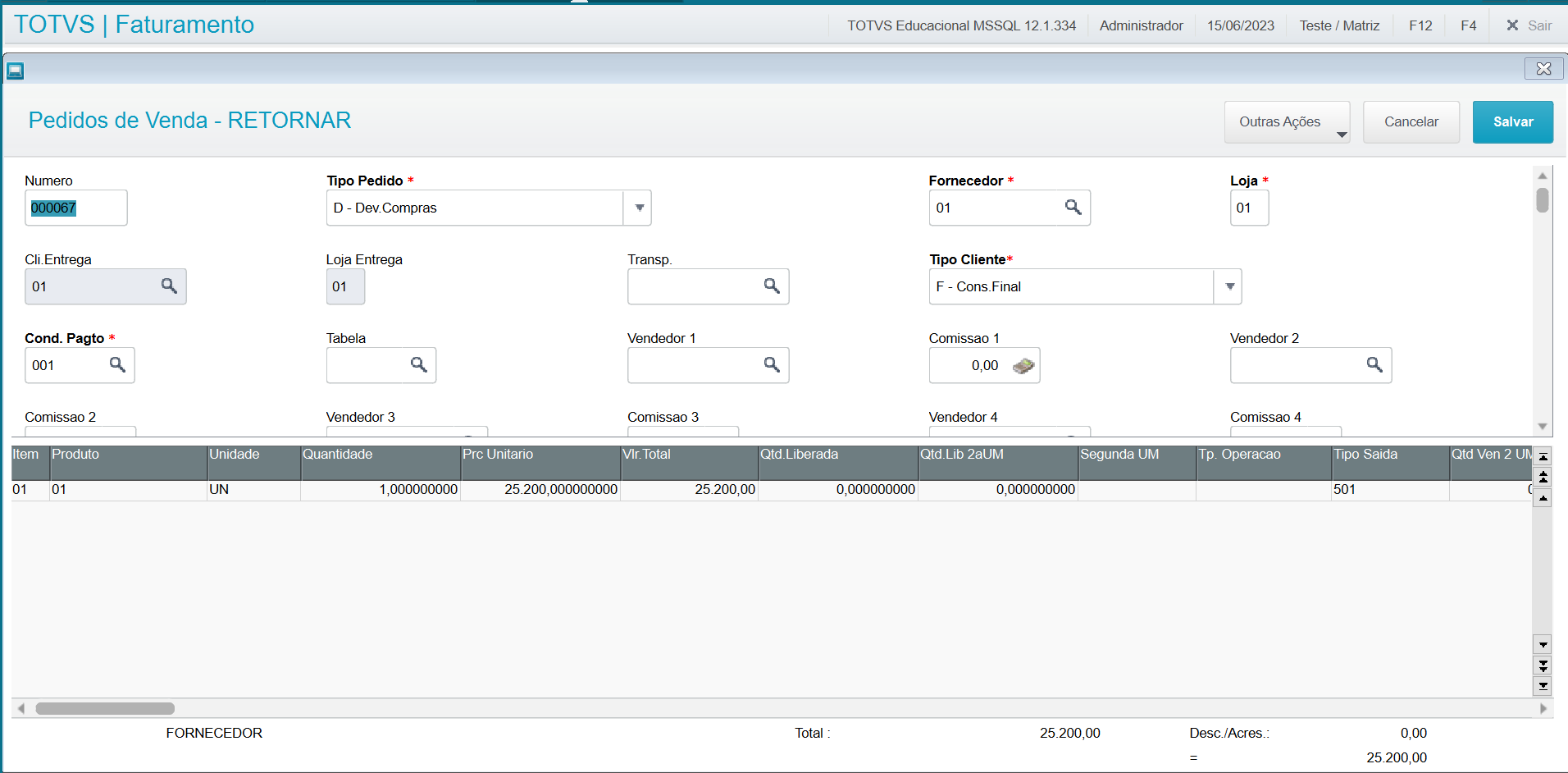Select grid cell UN unit
This screenshot has height=773, width=1568.
tap(253, 490)
